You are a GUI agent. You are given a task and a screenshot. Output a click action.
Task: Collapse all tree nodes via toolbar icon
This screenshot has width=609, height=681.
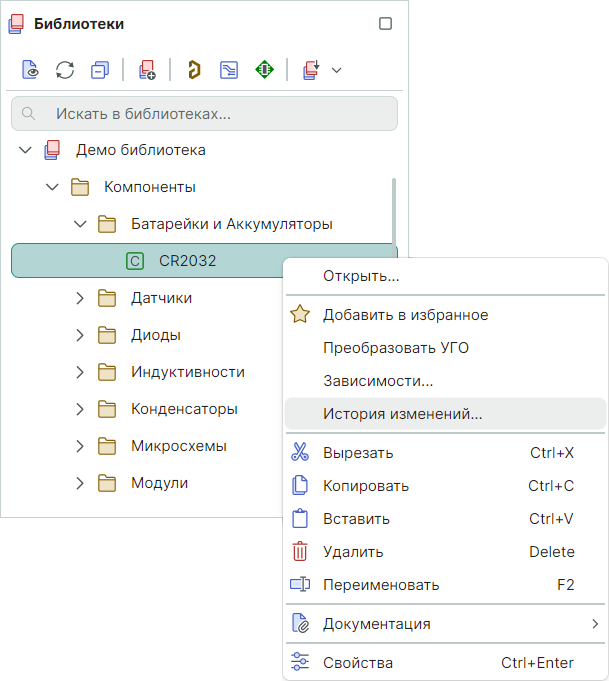click(x=99, y=70)
